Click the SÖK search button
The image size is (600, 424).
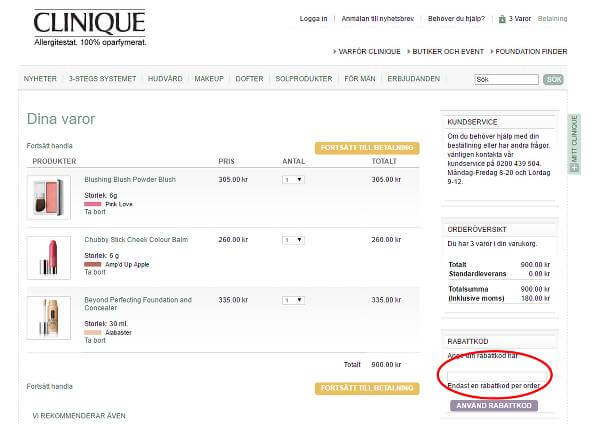[553, 78]
